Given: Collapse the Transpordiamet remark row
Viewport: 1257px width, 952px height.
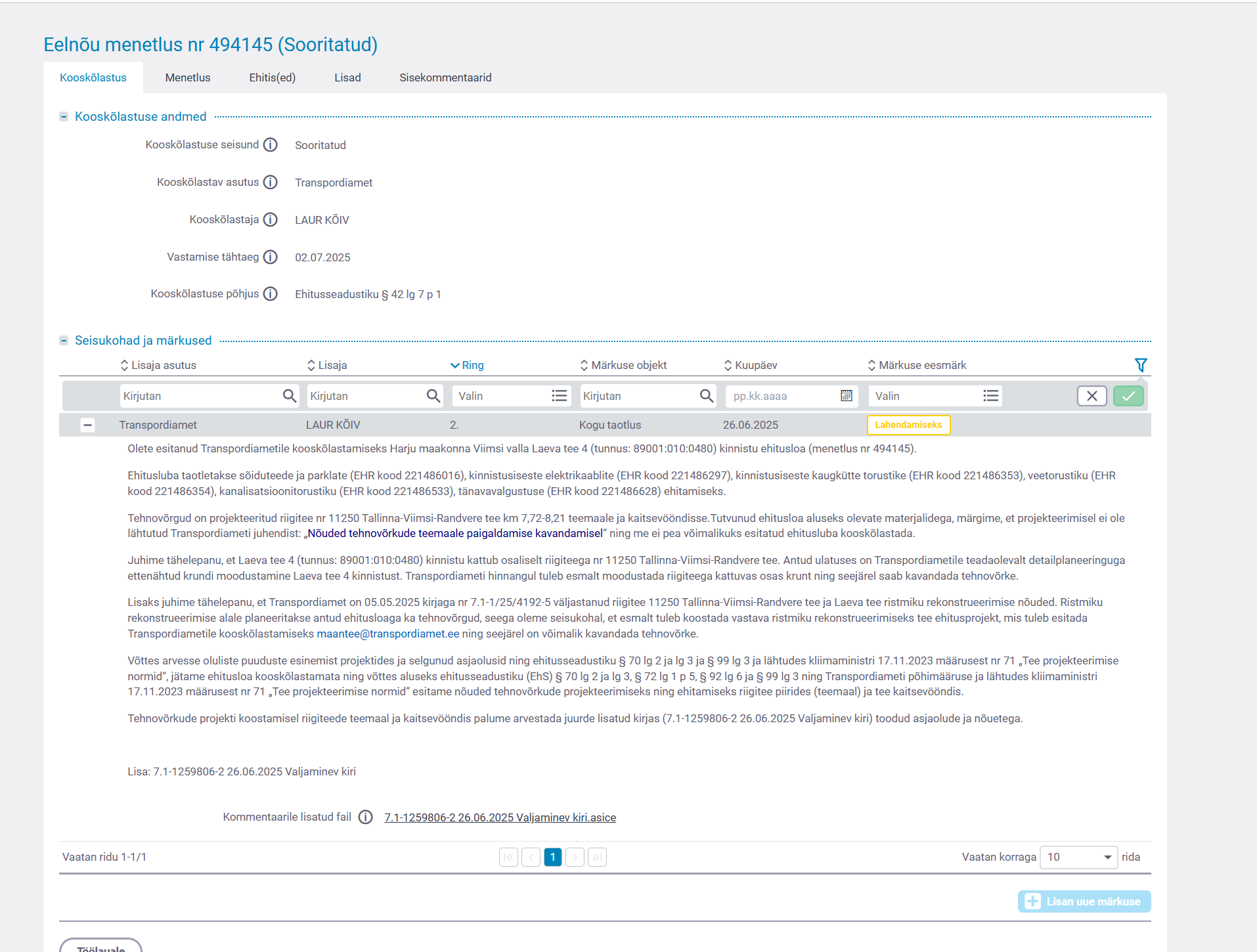Looking at the screenshot, I should 87,425.
